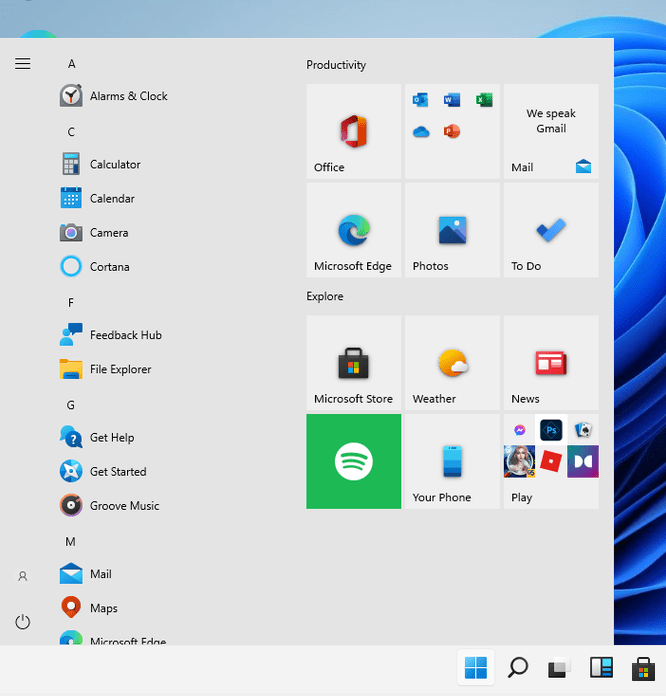Viewport: 666px width, 696px height.
Task: Expand the hamburger menu at top-left
Action: [23, 64]
